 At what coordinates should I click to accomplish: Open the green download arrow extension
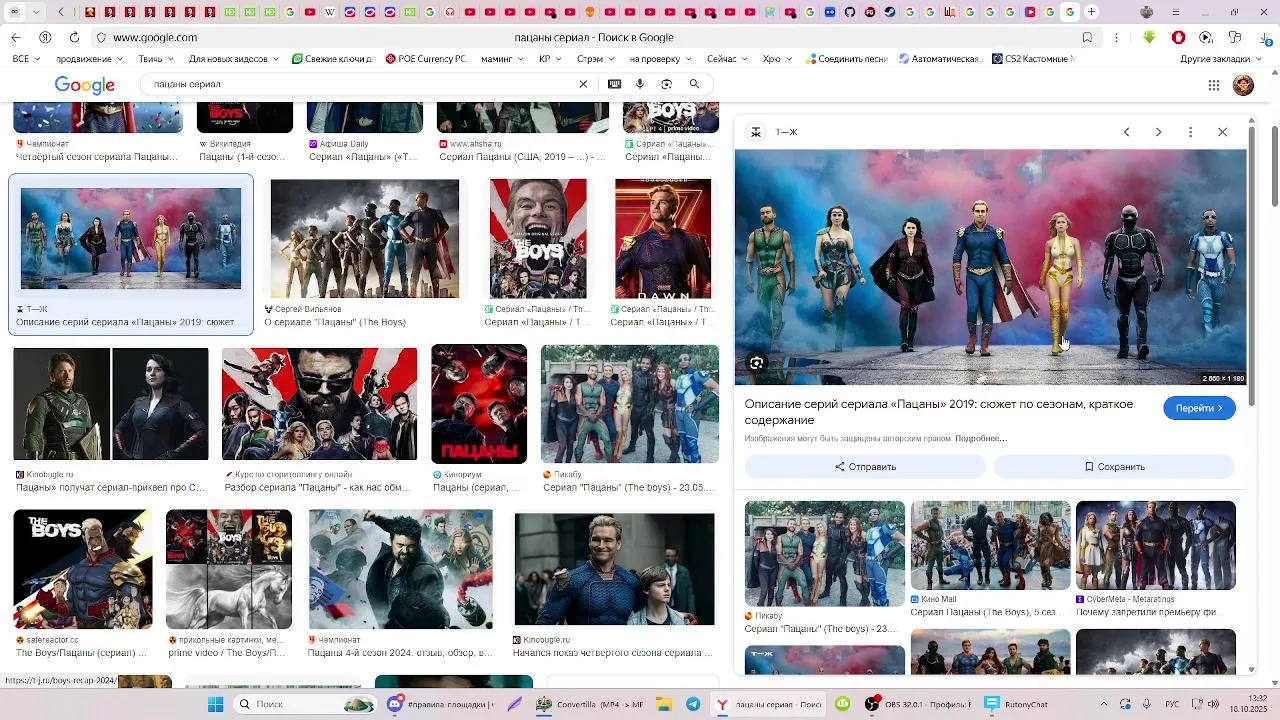1149,37
